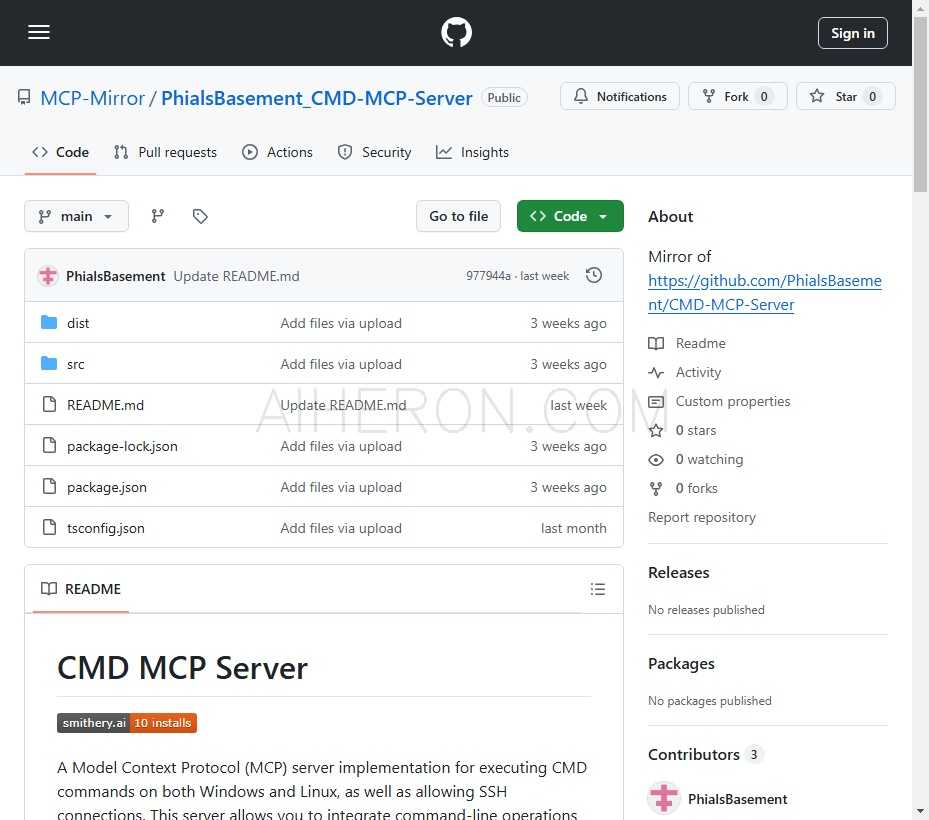The image size is (929, 820).
Task: Open the Activity link
Action: pyautogui.click(x=698, y=372)
